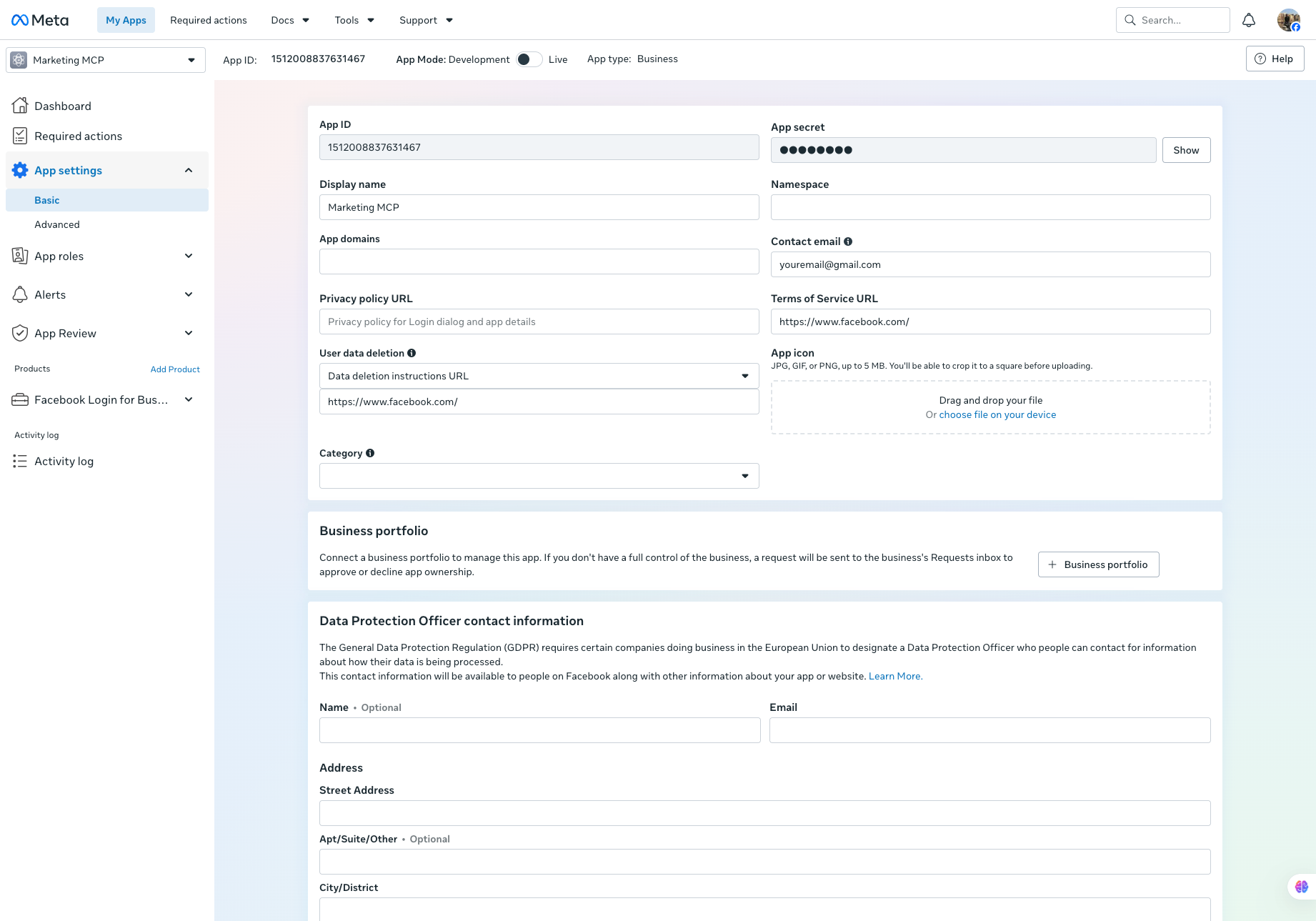Click the Add Product link

tap(175, 369)
